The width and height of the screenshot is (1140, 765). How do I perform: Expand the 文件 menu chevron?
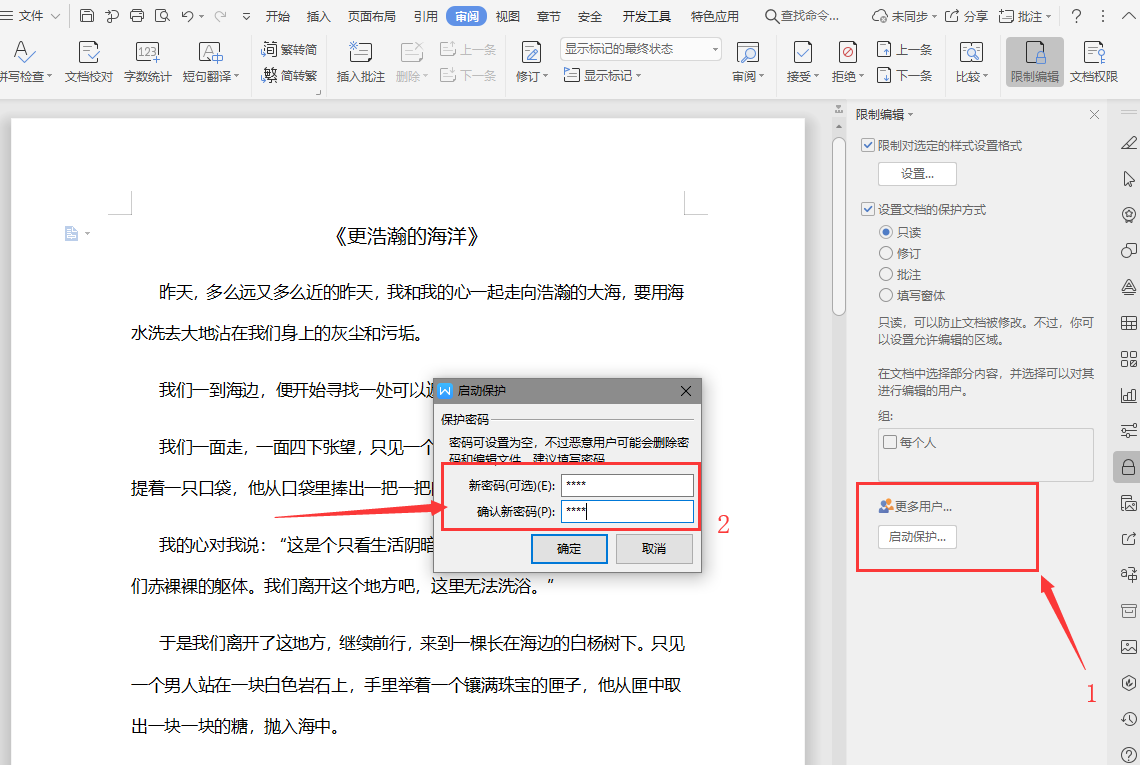pyautogui.click(x=55, y=15)
